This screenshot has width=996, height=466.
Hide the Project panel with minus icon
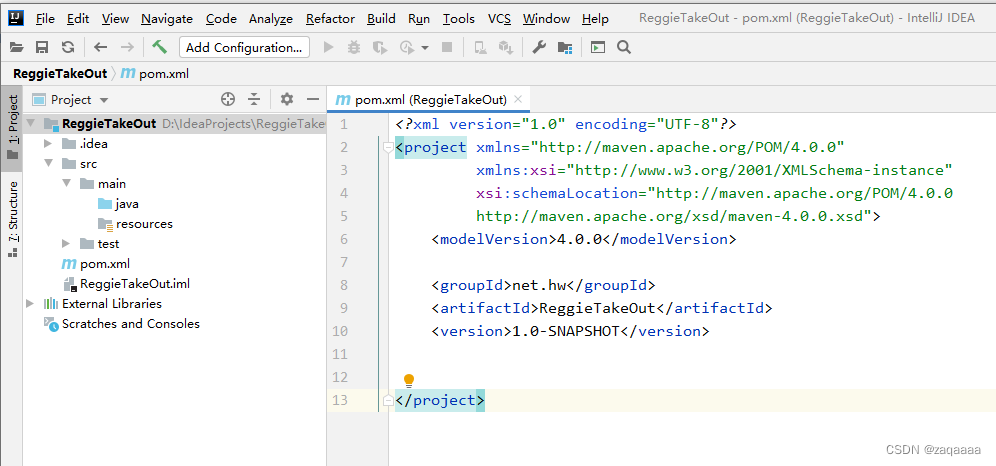(313, 99)
